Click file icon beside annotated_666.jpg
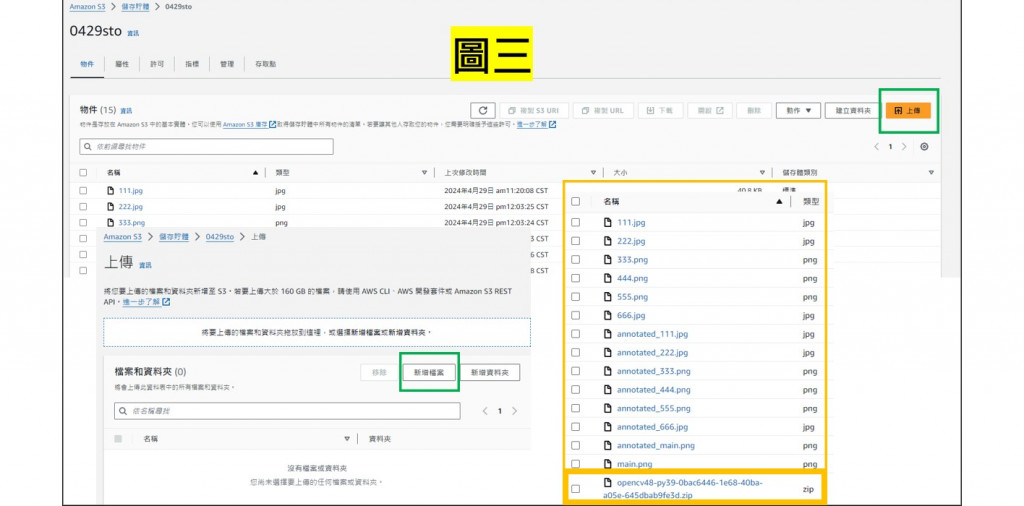The image size is (1024, 506). click(608, 427)
